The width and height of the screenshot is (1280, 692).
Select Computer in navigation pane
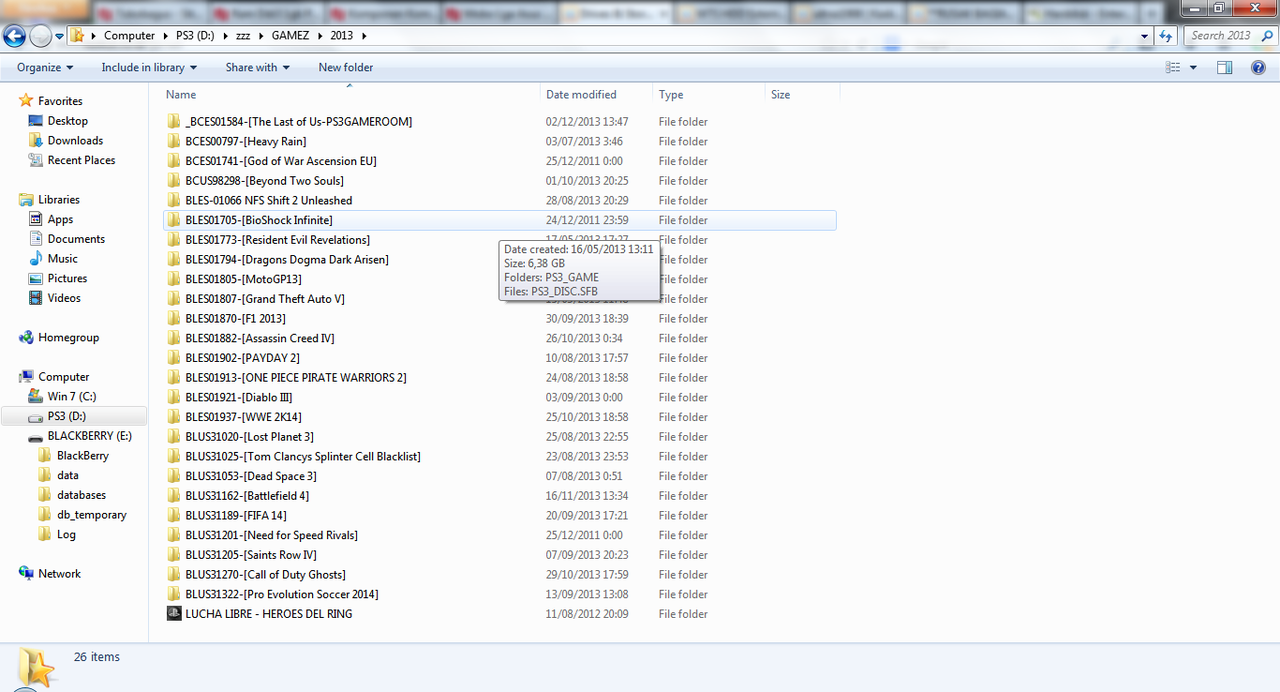(x=63, y=377)
